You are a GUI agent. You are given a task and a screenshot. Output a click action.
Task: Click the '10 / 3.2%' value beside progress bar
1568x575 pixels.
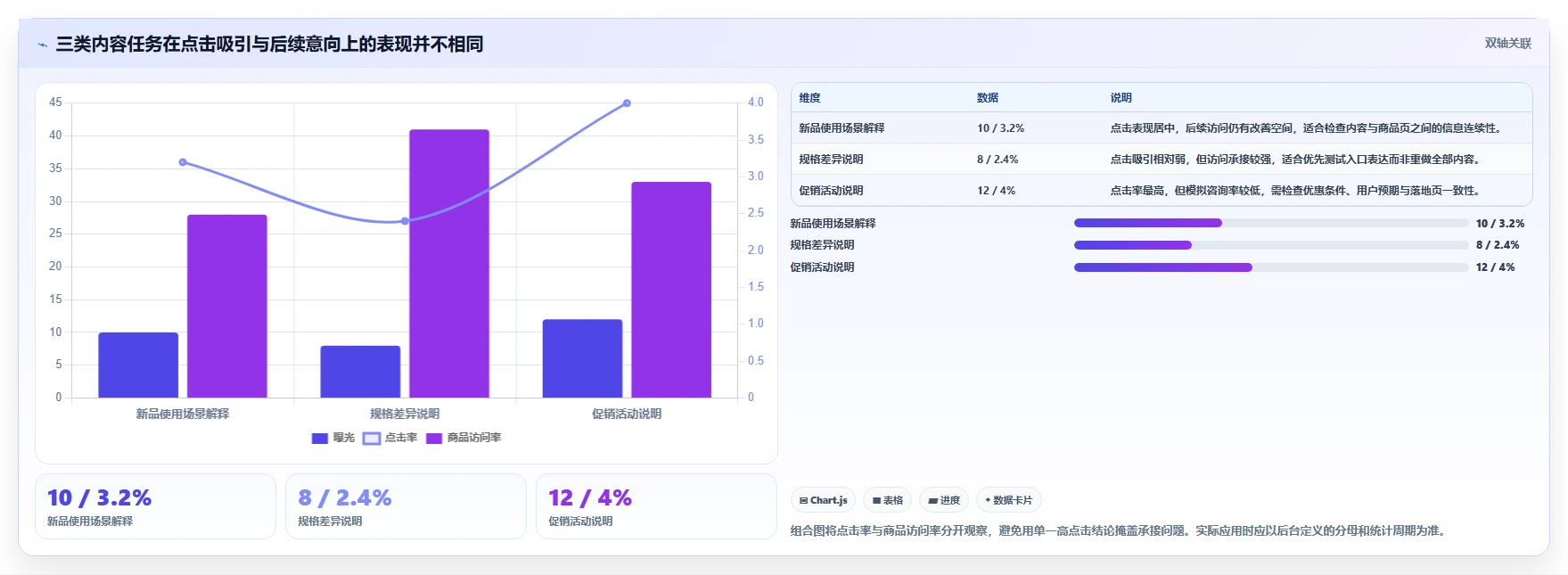1500,224
